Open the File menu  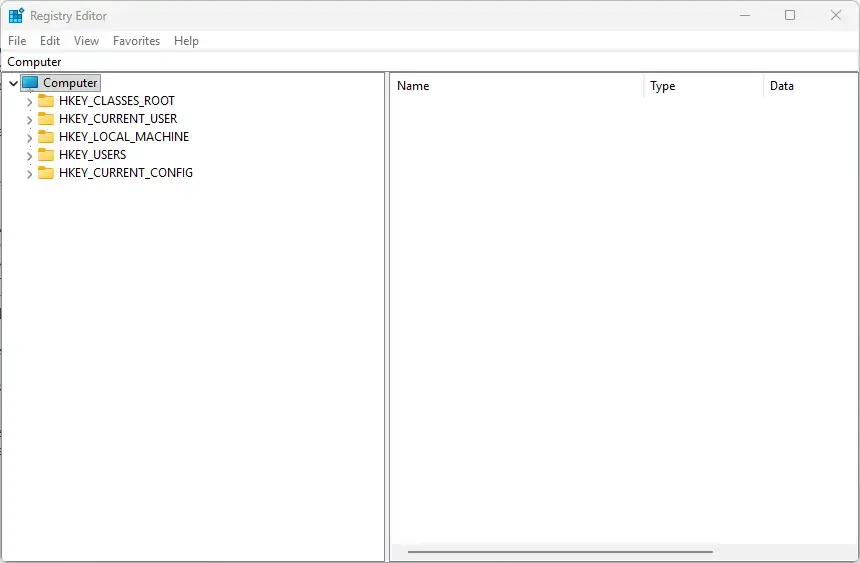[x=17, y=41]
